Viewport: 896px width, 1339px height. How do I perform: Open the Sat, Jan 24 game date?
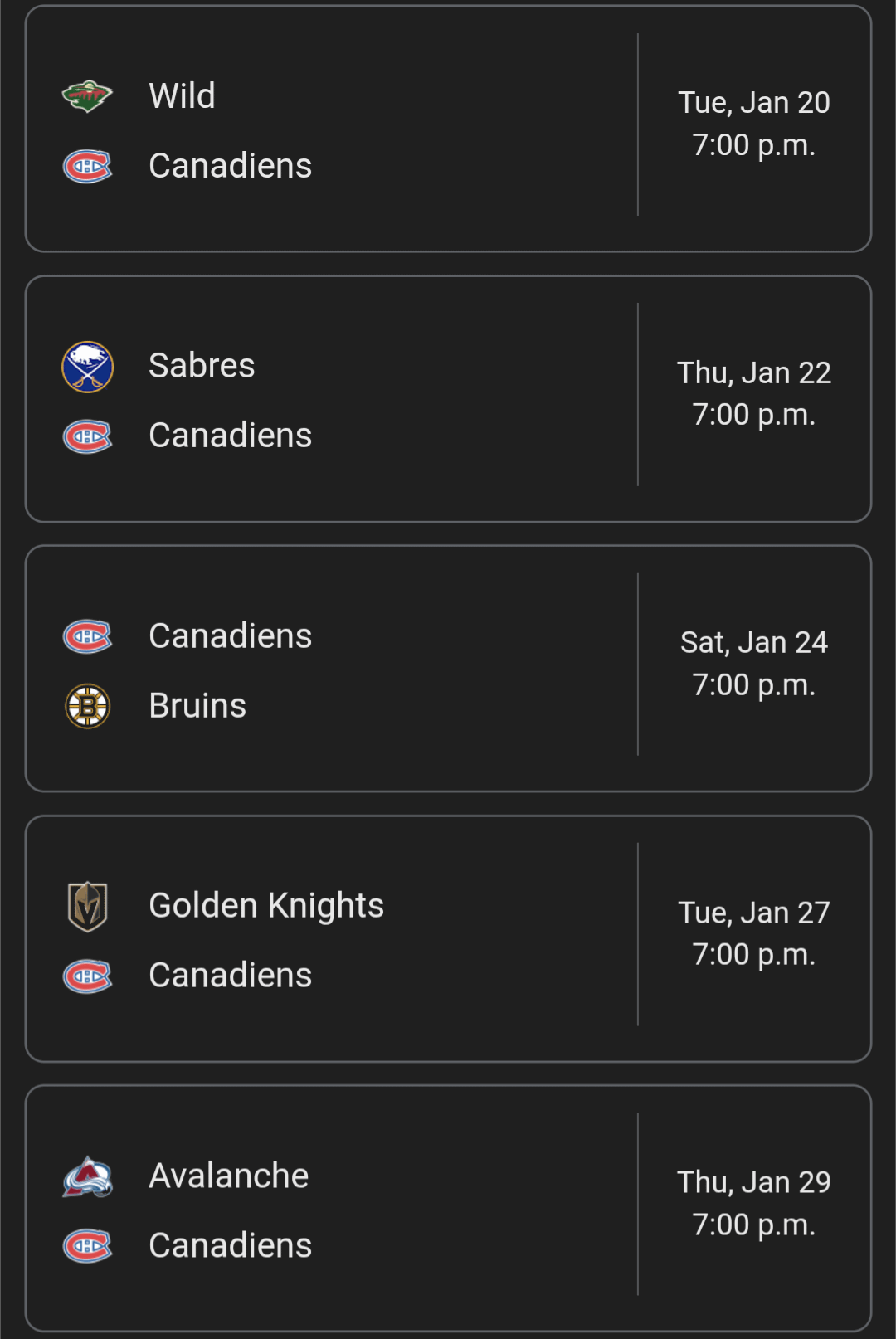tap(753, 643)
